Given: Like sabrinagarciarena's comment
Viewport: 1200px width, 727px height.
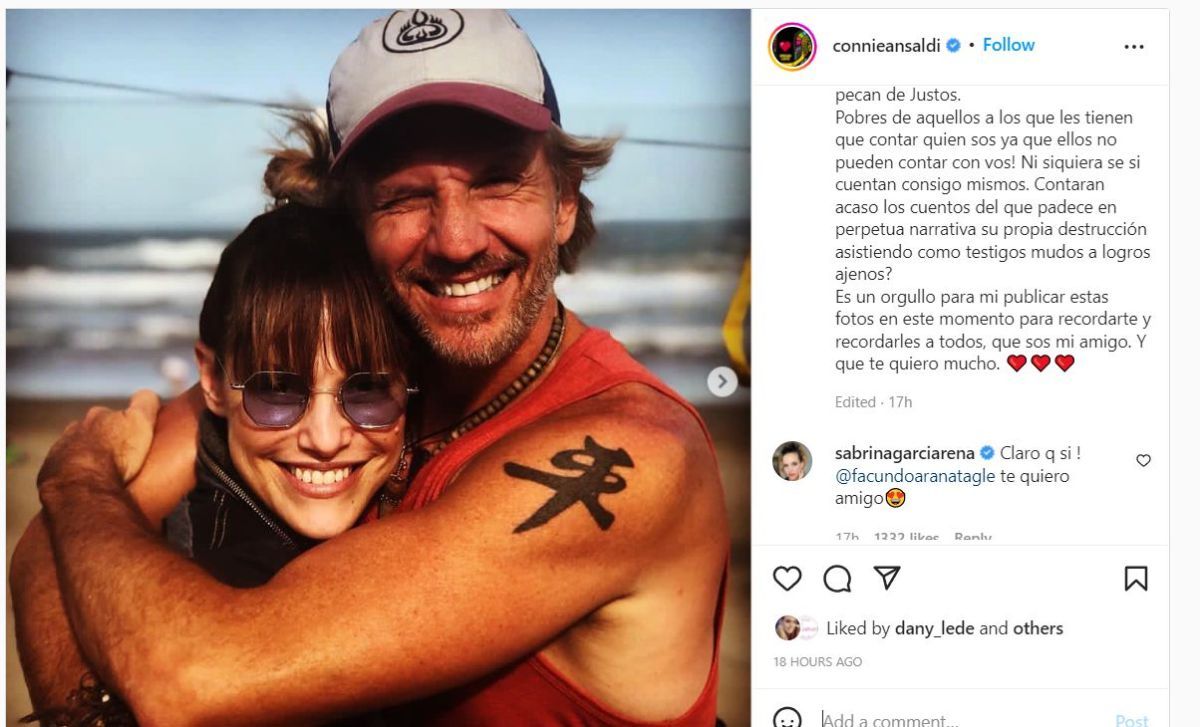Looking at the screenshot, I should point(1143,461).
